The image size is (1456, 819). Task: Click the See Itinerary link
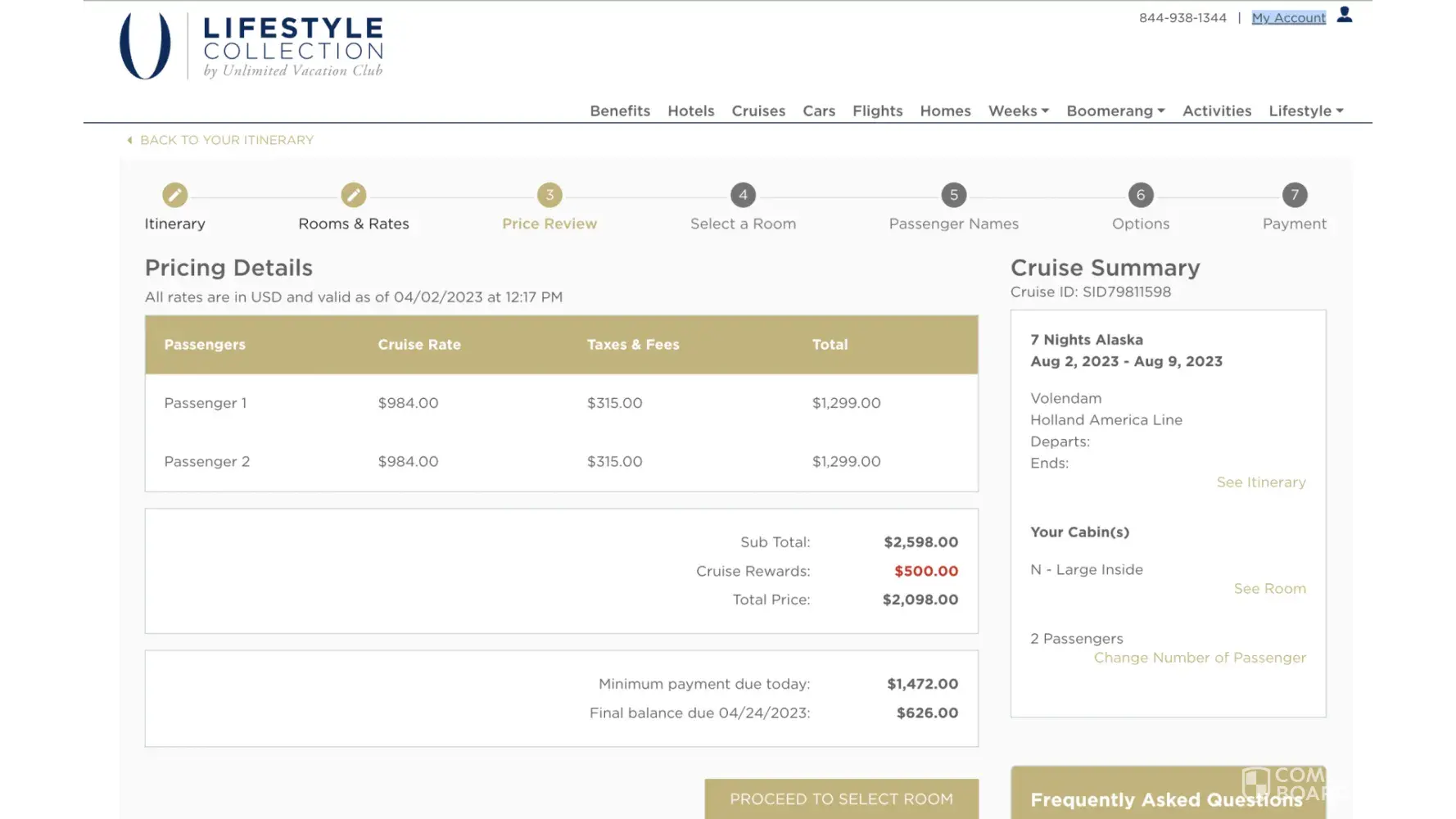[1261, 482]
